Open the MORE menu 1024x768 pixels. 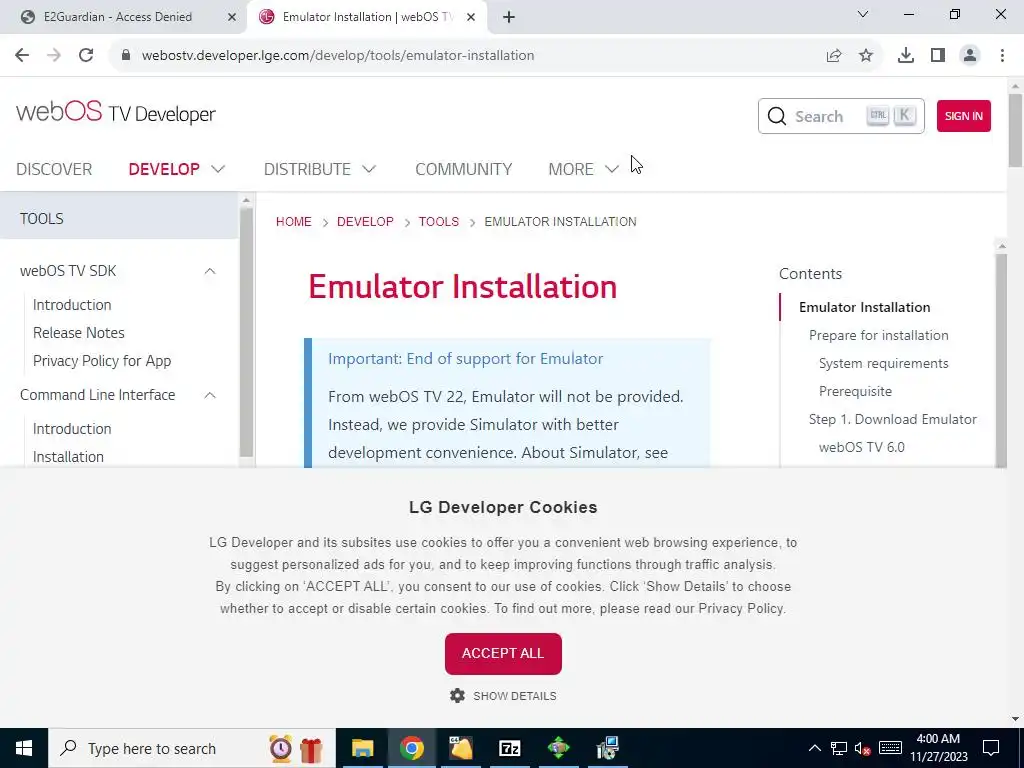tap(571, 169)
